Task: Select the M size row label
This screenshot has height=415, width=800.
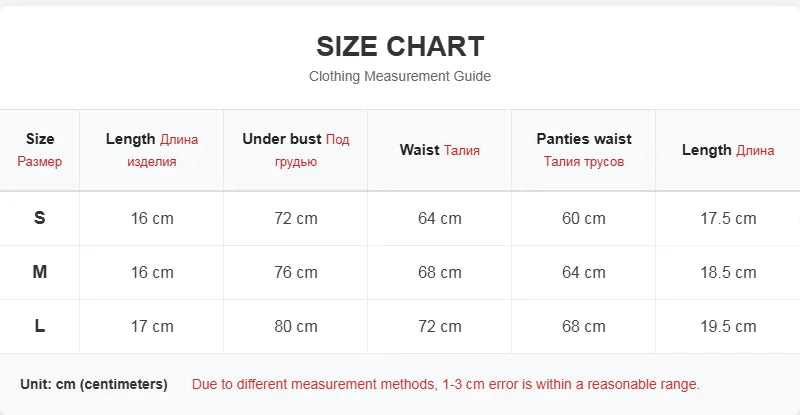Action: tap(40, 272)
